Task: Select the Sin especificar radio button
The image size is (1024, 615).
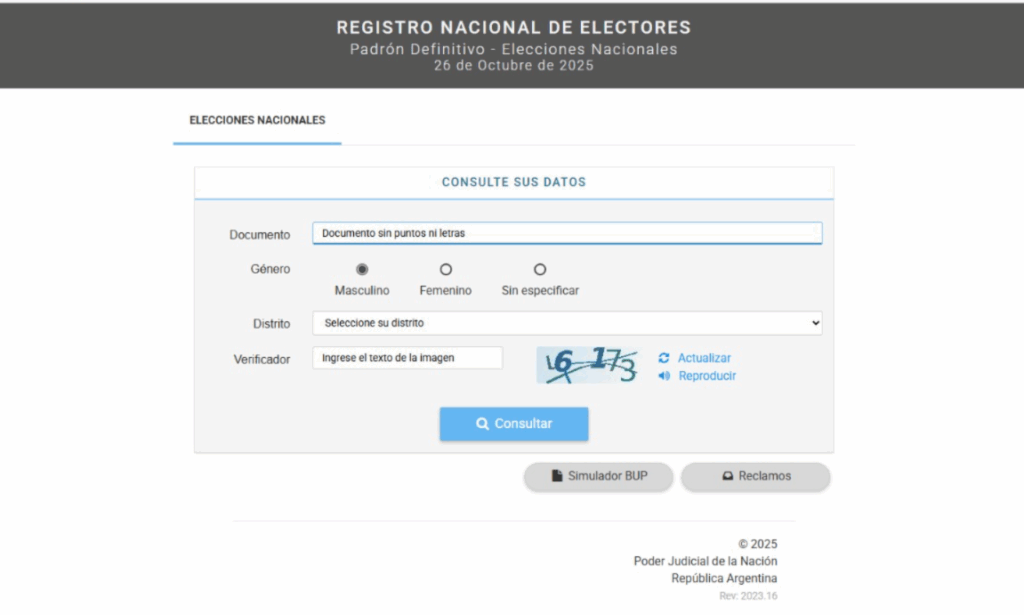Action: [540, 269]
